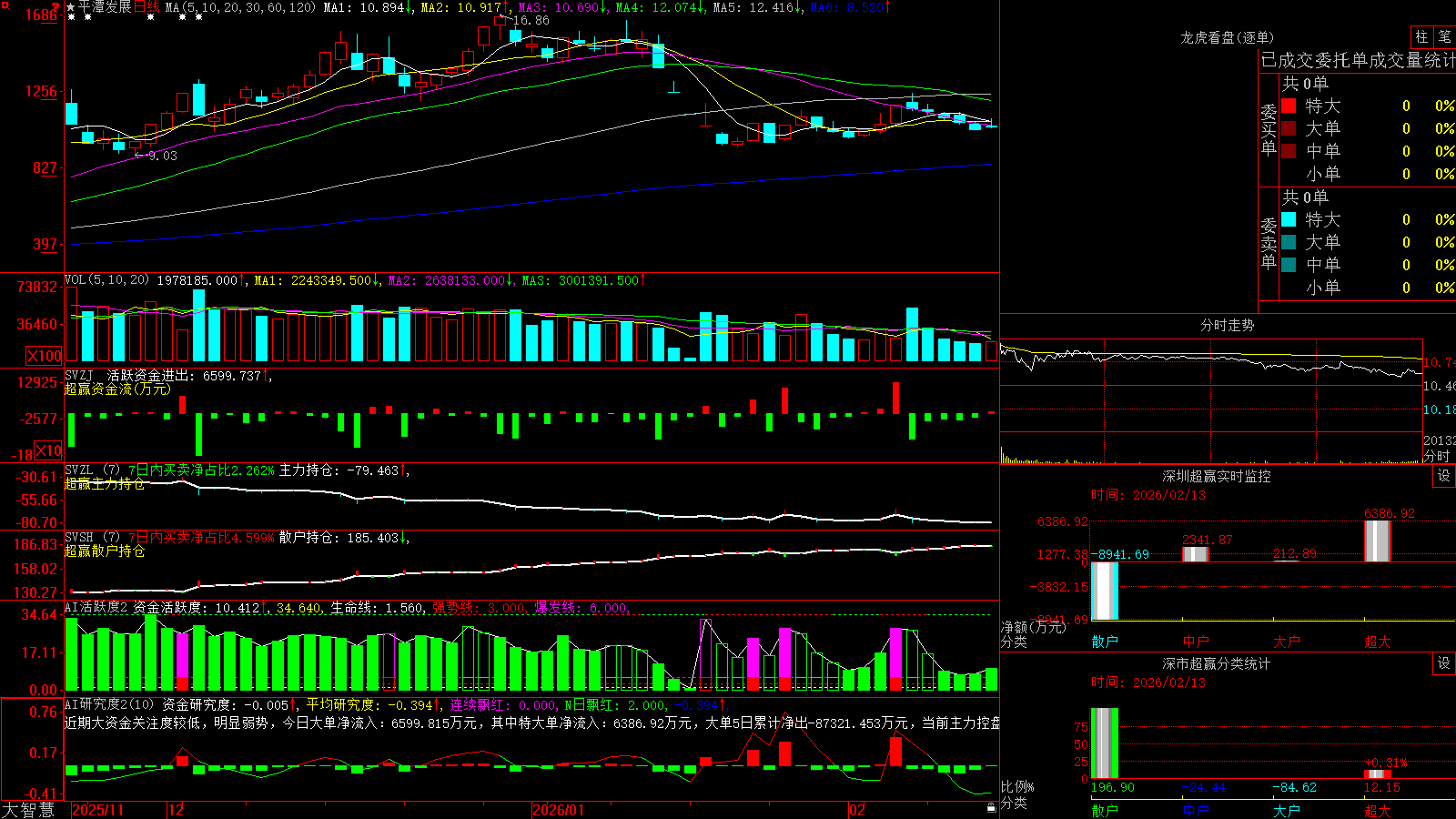This screenshot has width=1456, height=819.
Task: Click the 深圳超赢实时监控 panel title
Action: 1216,476
